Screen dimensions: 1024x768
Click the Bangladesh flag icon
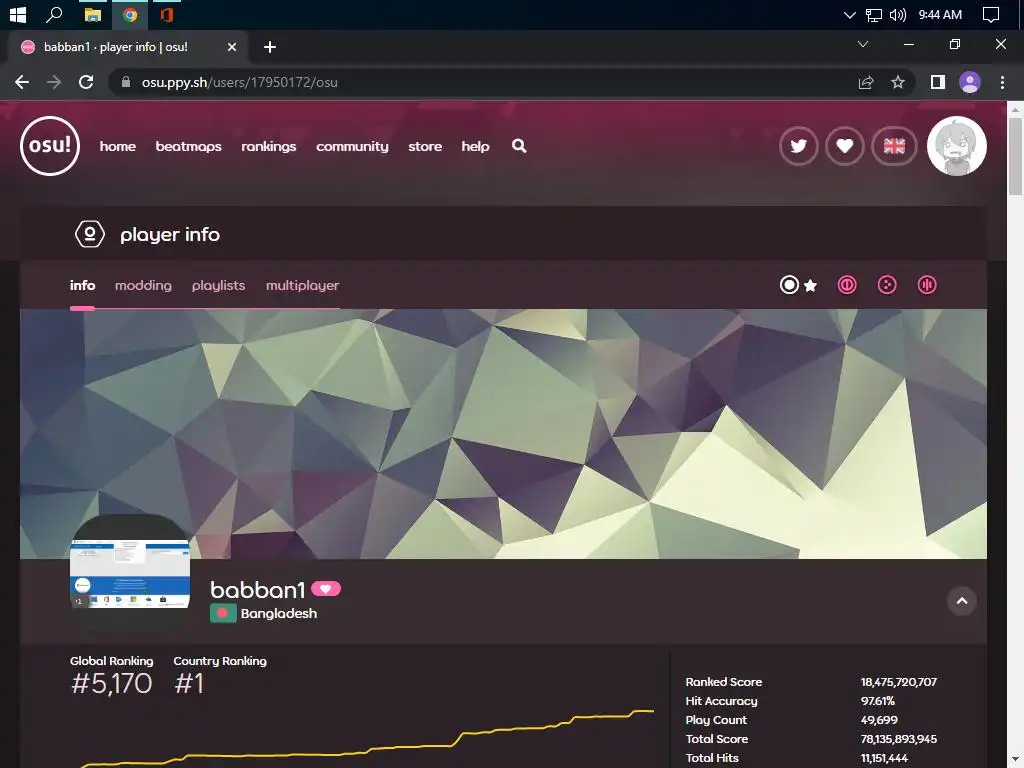pos(223,613)
